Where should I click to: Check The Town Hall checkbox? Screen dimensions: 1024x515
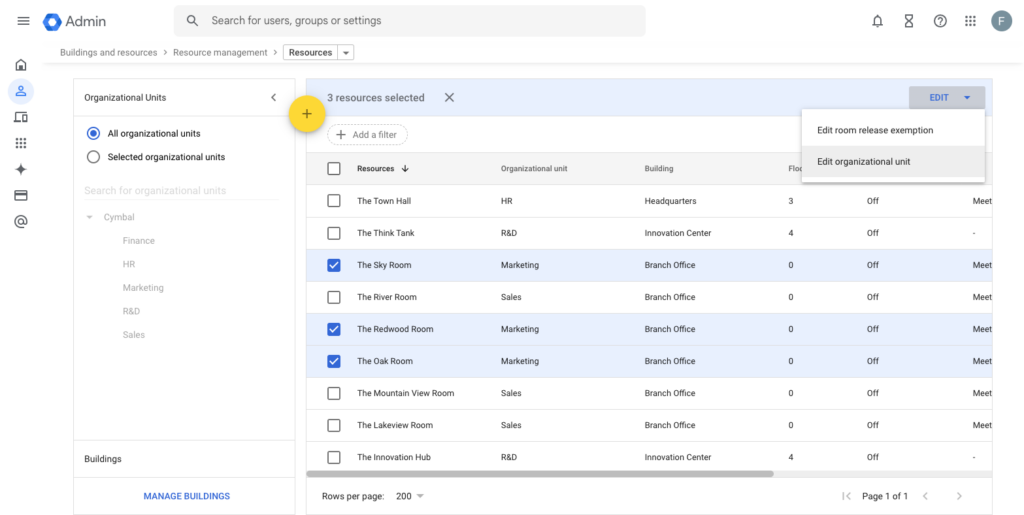334,201
